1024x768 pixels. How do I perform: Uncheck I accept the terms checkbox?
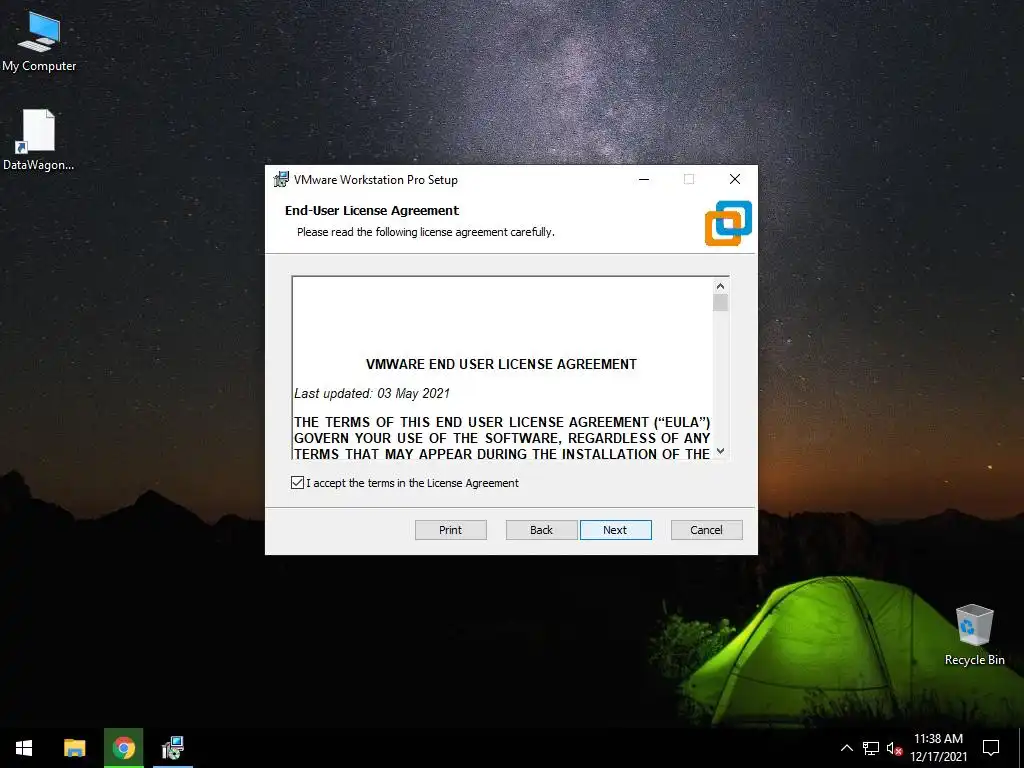[297, 483]
